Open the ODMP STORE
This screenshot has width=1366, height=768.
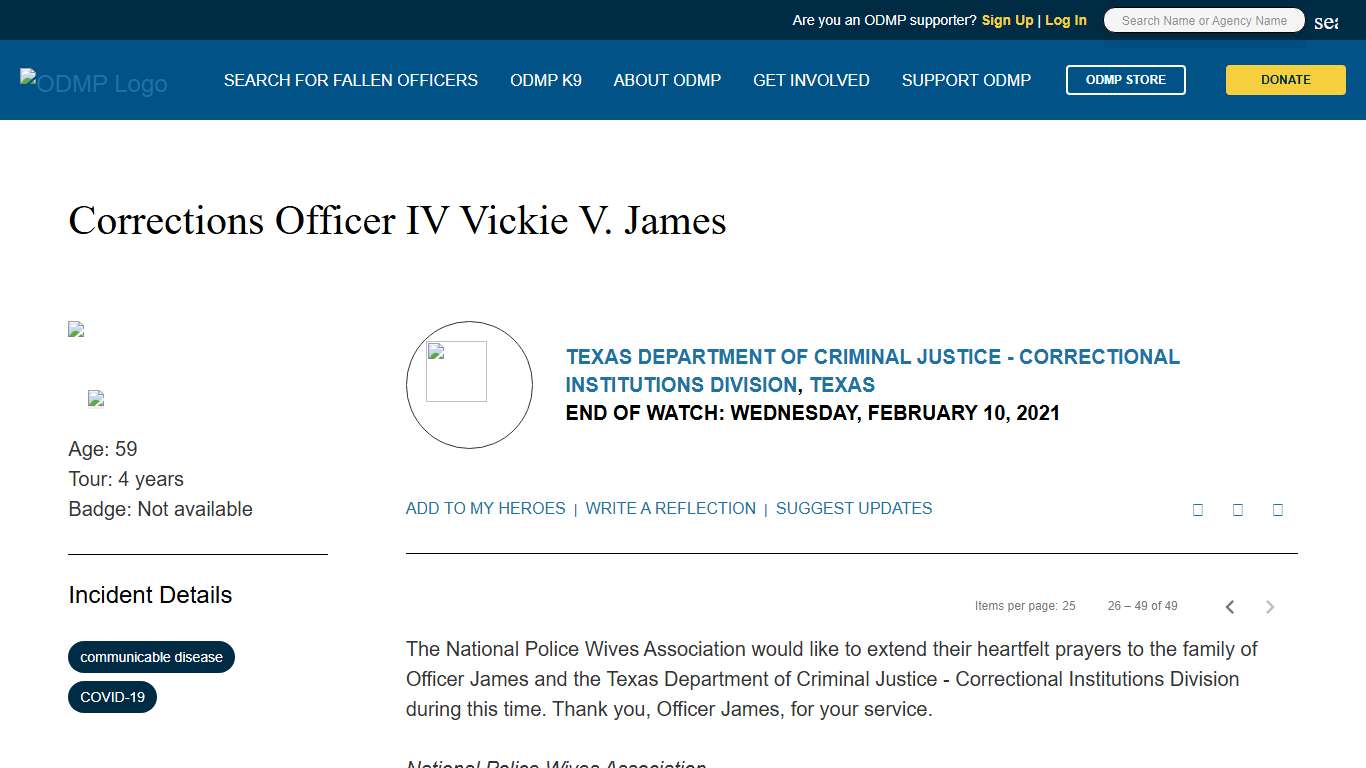pos(1126,80)
